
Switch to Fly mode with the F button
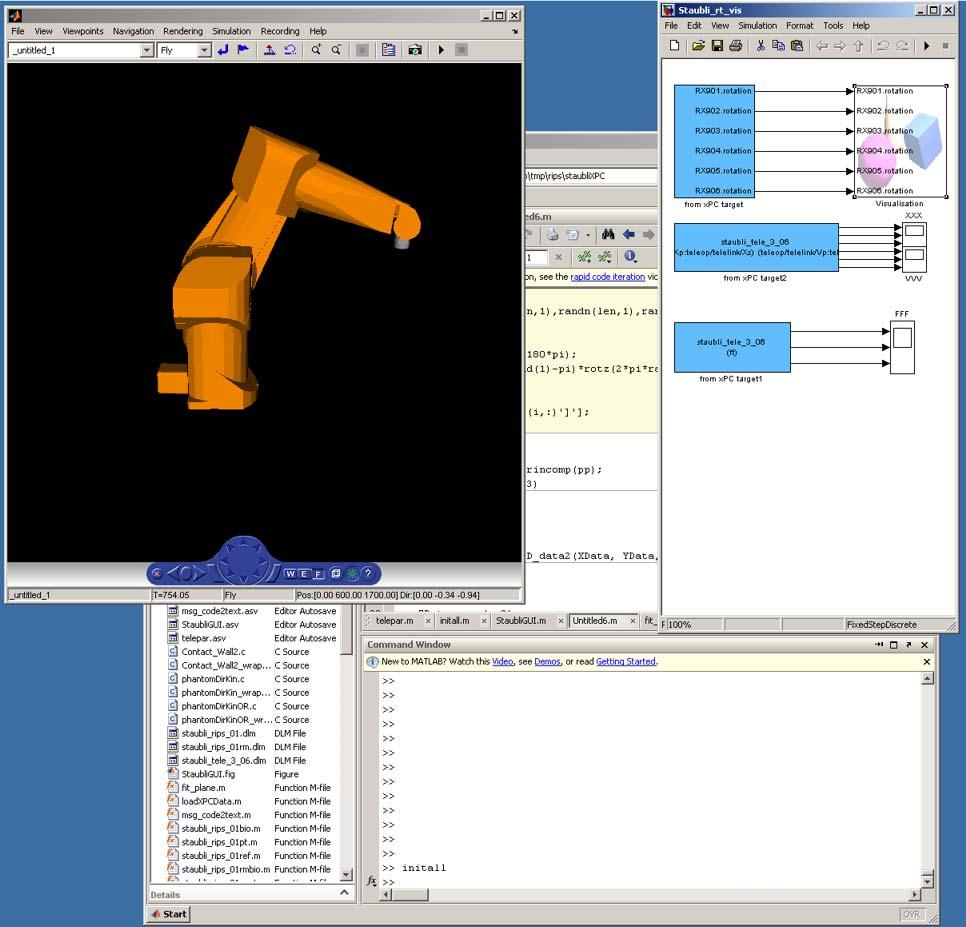pos(318,574)
